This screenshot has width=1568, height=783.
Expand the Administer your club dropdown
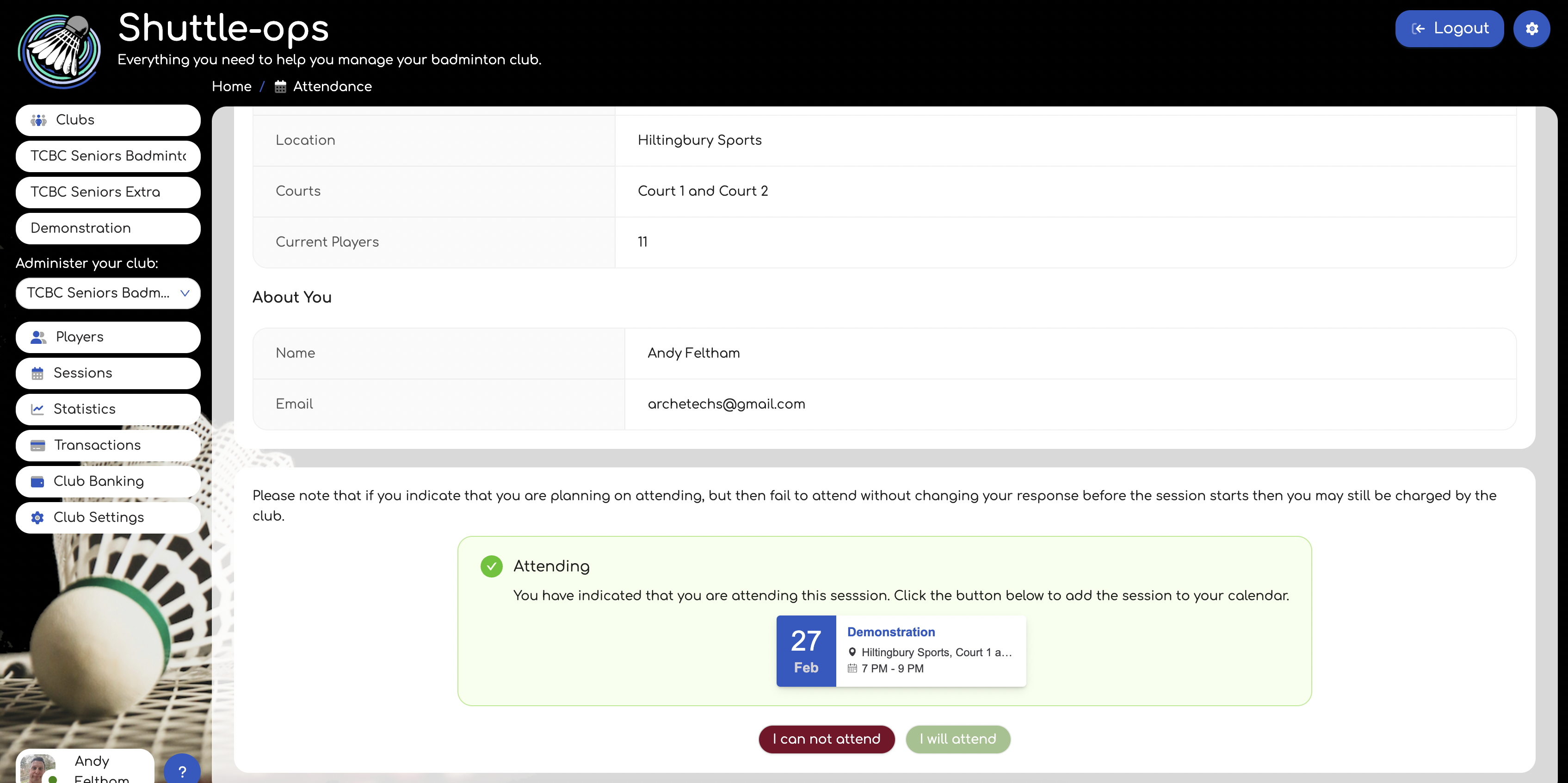(107, 293)
